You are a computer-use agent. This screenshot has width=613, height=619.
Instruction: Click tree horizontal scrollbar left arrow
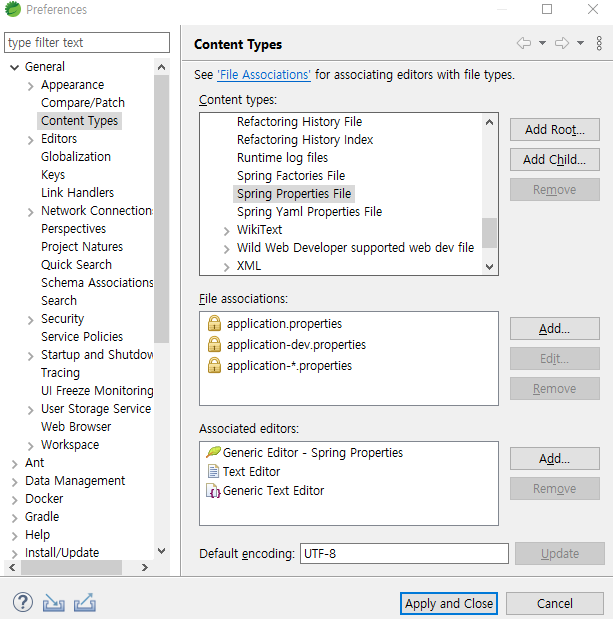point(12,567)
